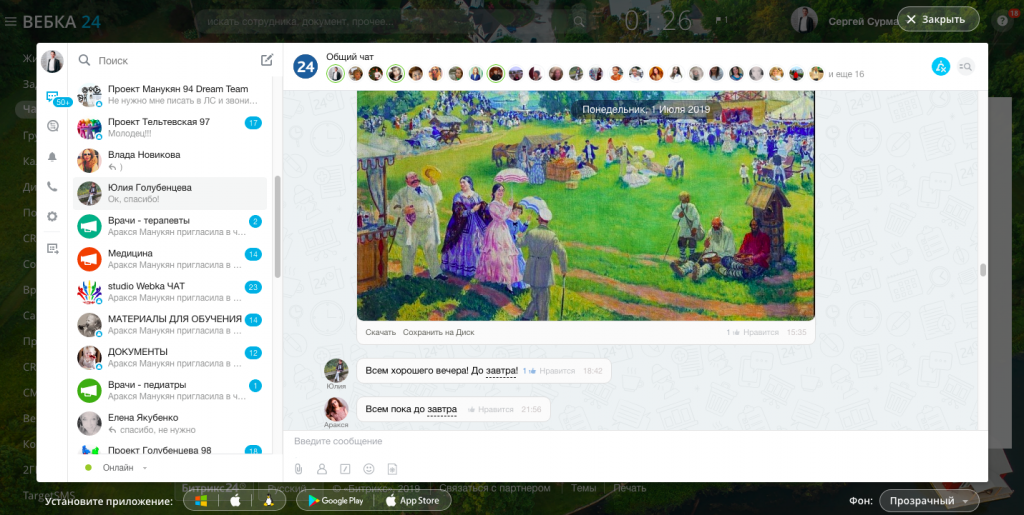
Task: Click Скачать under the image
Action: [x=380, y=332]
